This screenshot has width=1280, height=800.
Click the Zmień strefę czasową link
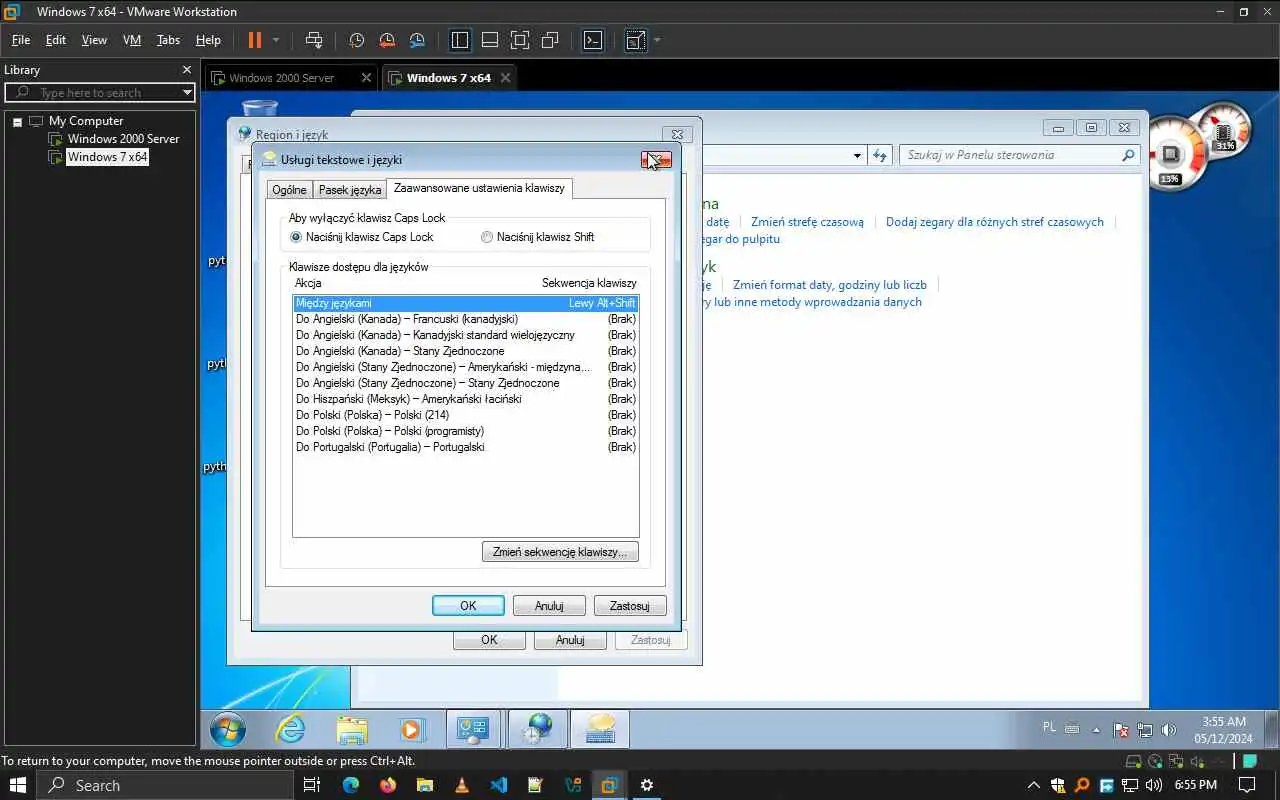coord(807,222)
